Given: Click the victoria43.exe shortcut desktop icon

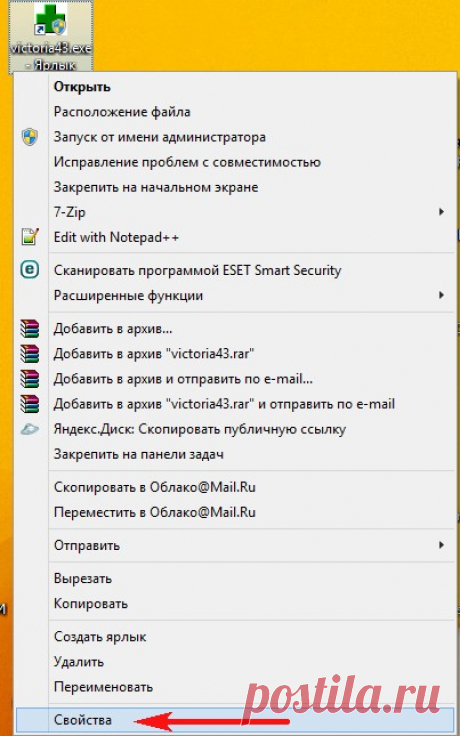Looking at the screenshot, I should [51, 37].
